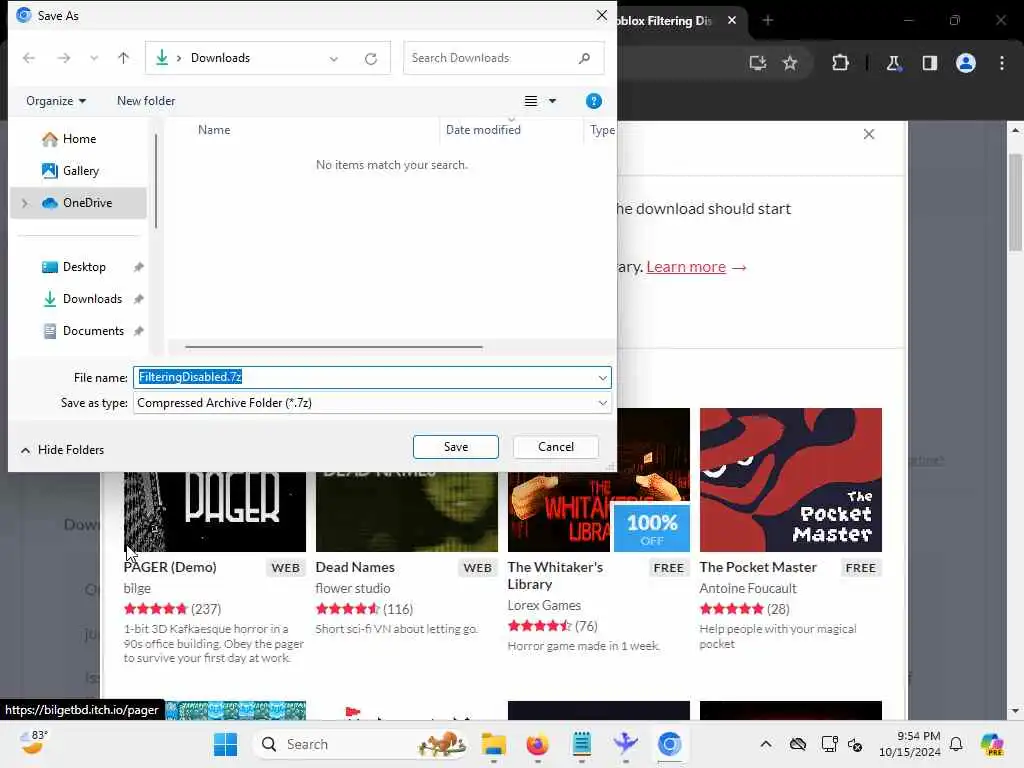Go up one folder level

pos(123,58)
